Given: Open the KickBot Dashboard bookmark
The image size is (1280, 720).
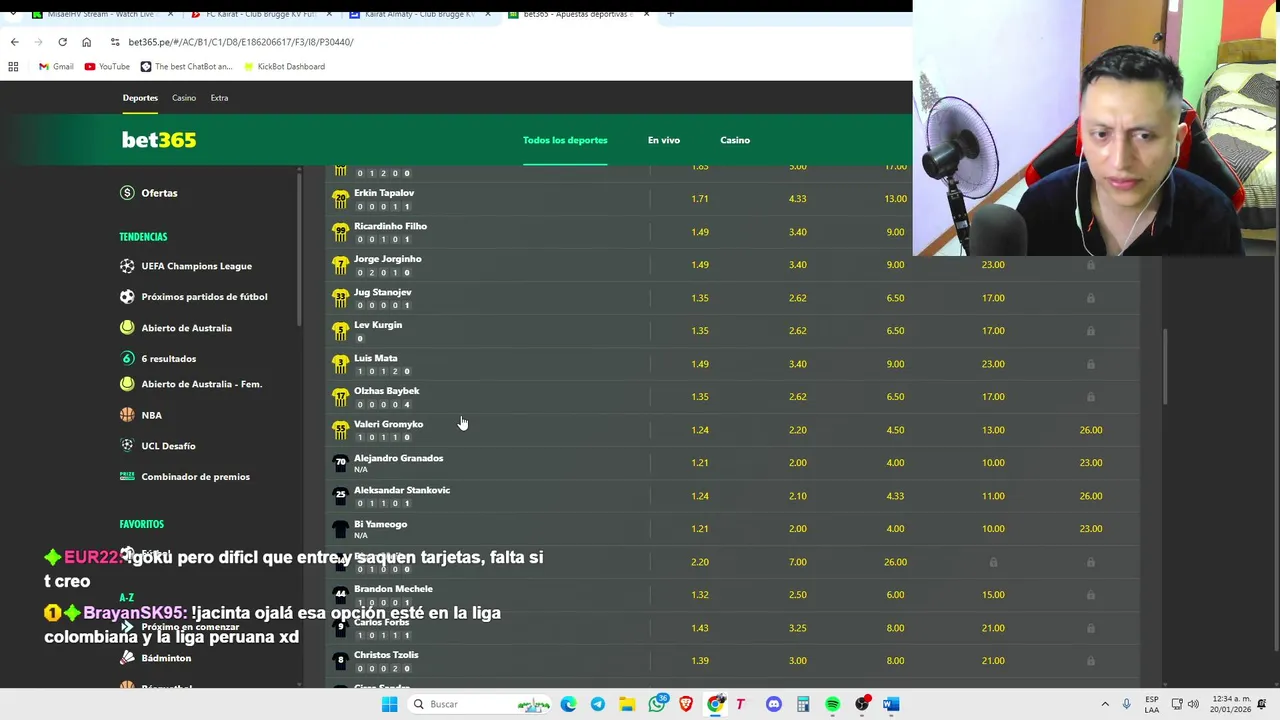Looking at the screenshot, I should tap(283, 67).
